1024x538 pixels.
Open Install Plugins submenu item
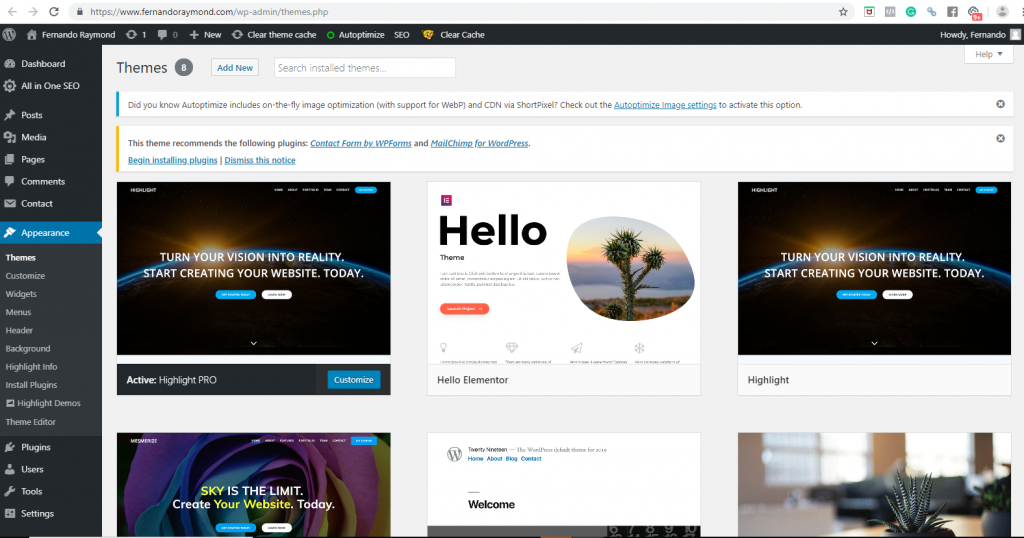31,385
